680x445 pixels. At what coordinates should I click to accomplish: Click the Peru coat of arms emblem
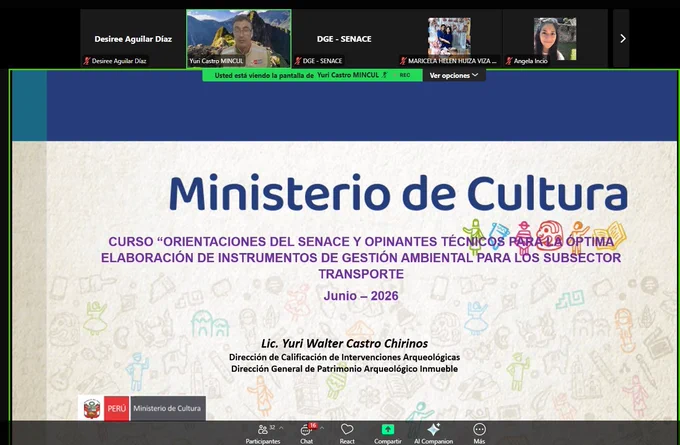click(92, 408)
